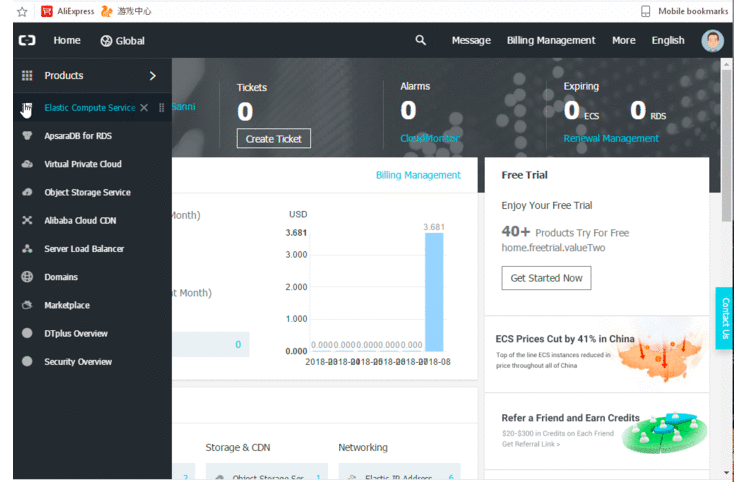This screenshot has width=746, height=482.
Task: Open the Contact Us side tab
Action: coord(725,318)
